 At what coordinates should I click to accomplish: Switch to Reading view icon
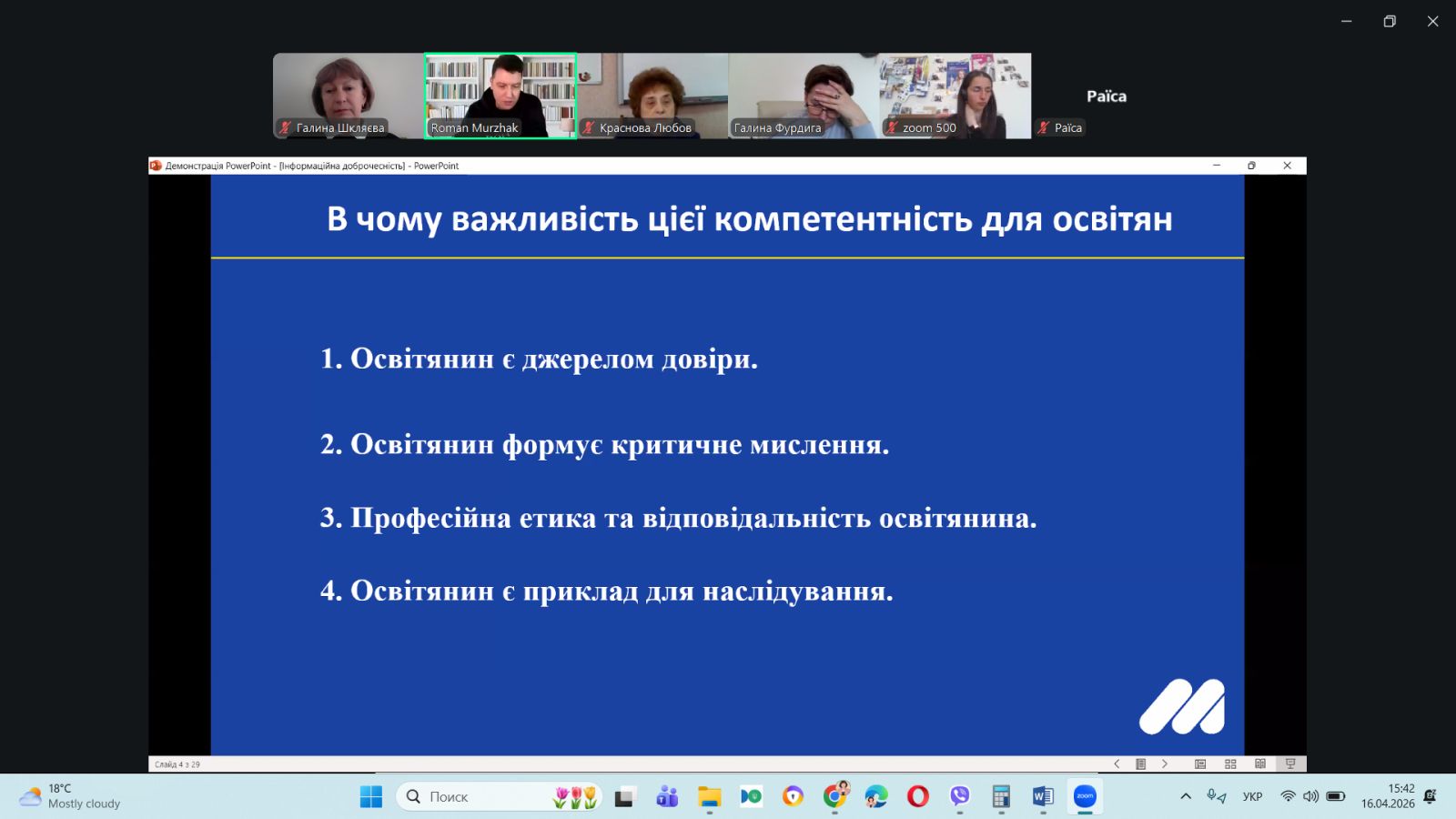click(1260, 764)
